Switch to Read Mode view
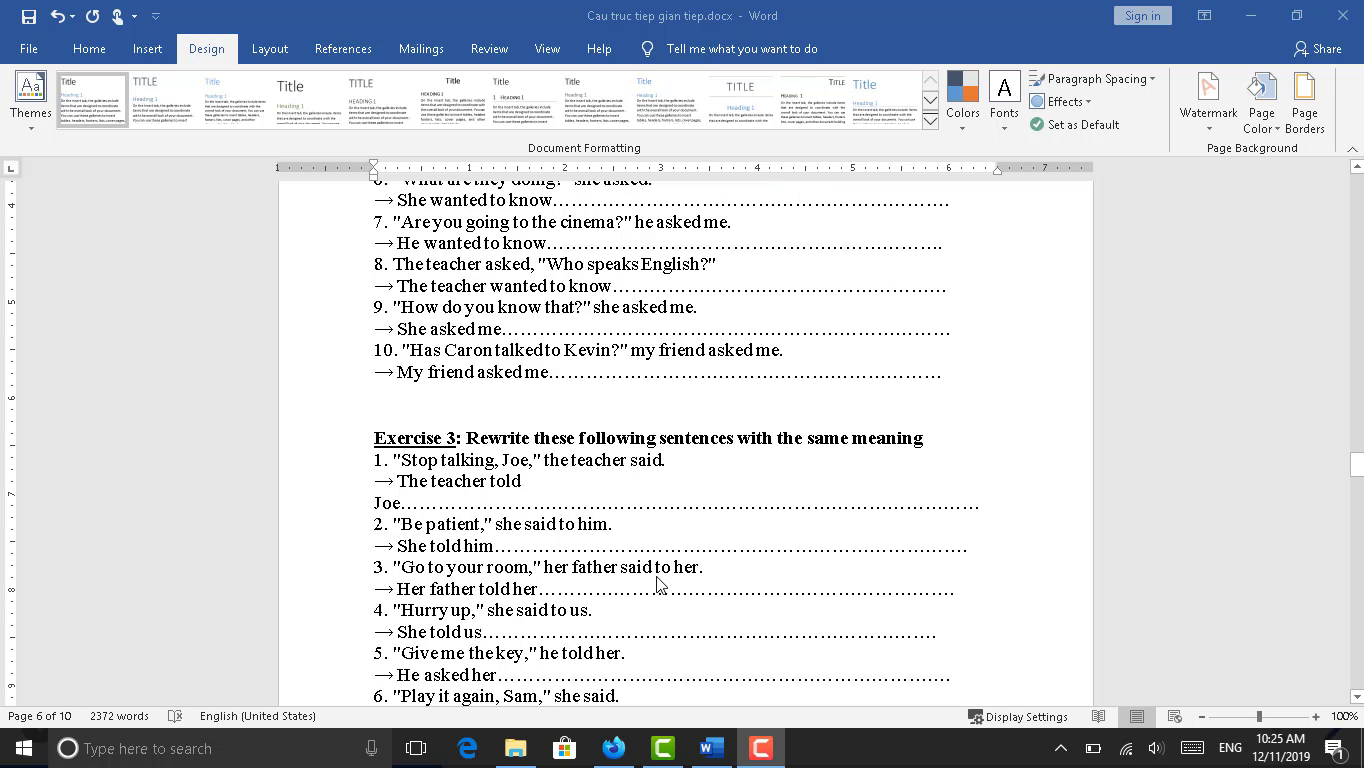This screenshot has width=1364, height=768. pos(1099,716)
